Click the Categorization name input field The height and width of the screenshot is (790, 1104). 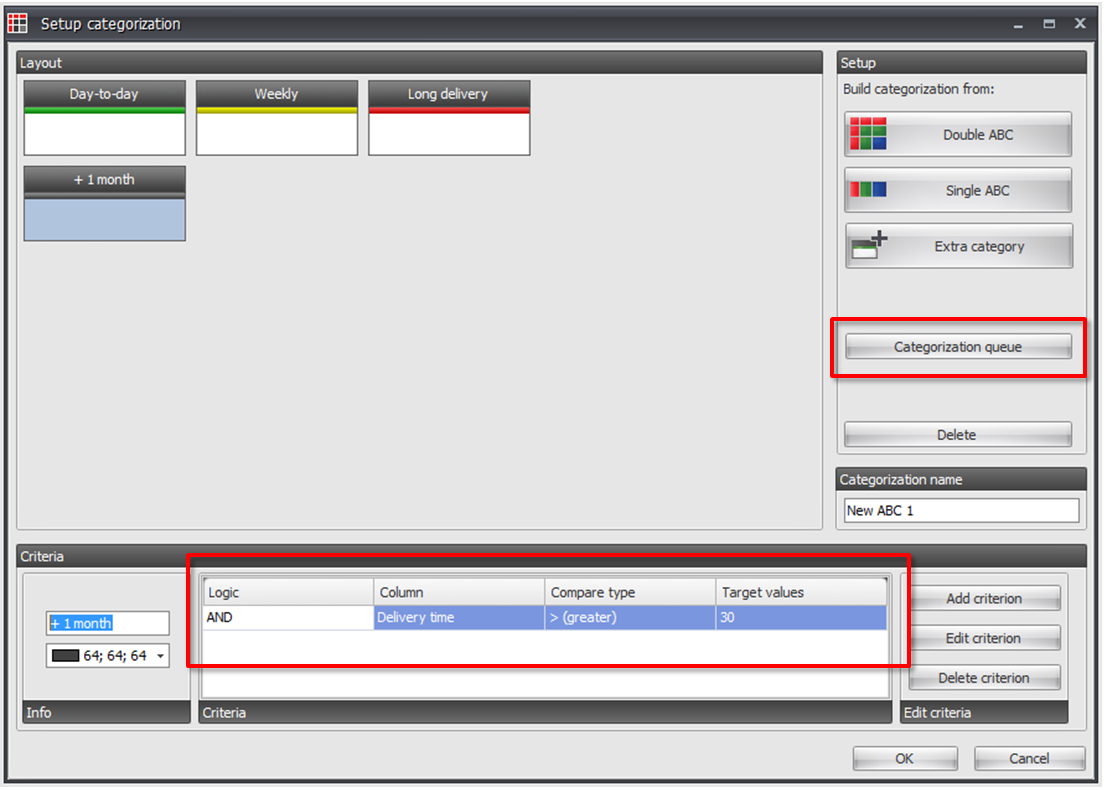click(x=960, y=510)
